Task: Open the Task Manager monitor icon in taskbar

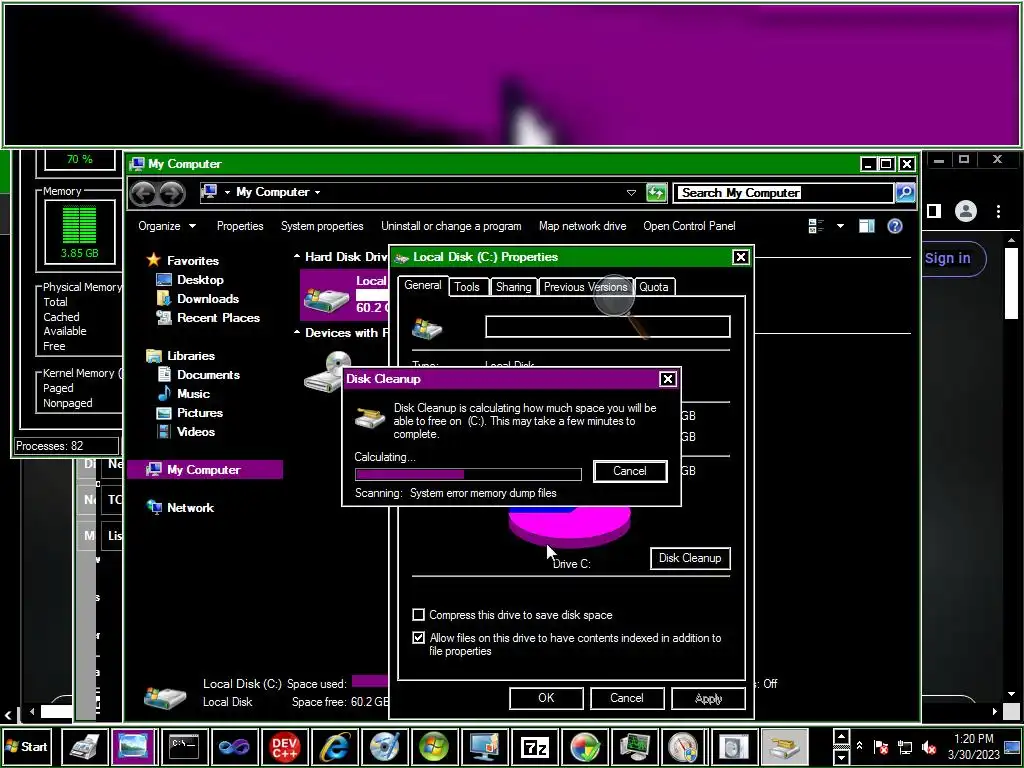Action: (635, 746)
